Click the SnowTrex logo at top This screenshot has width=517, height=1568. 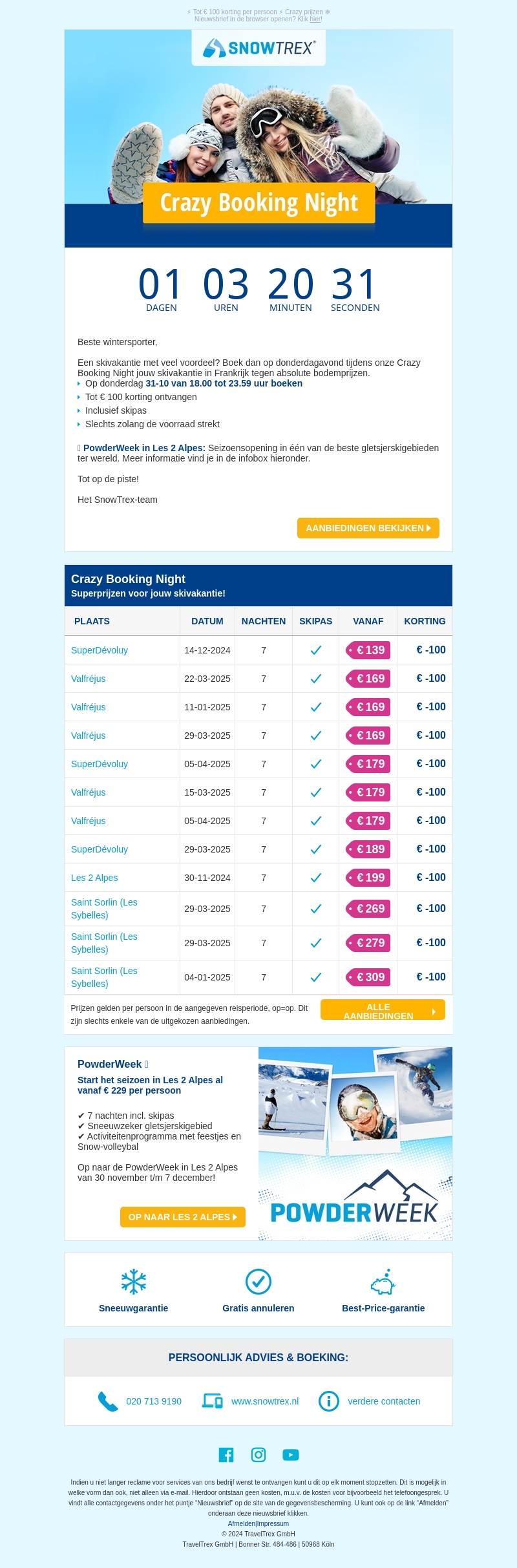pos(258,48)
